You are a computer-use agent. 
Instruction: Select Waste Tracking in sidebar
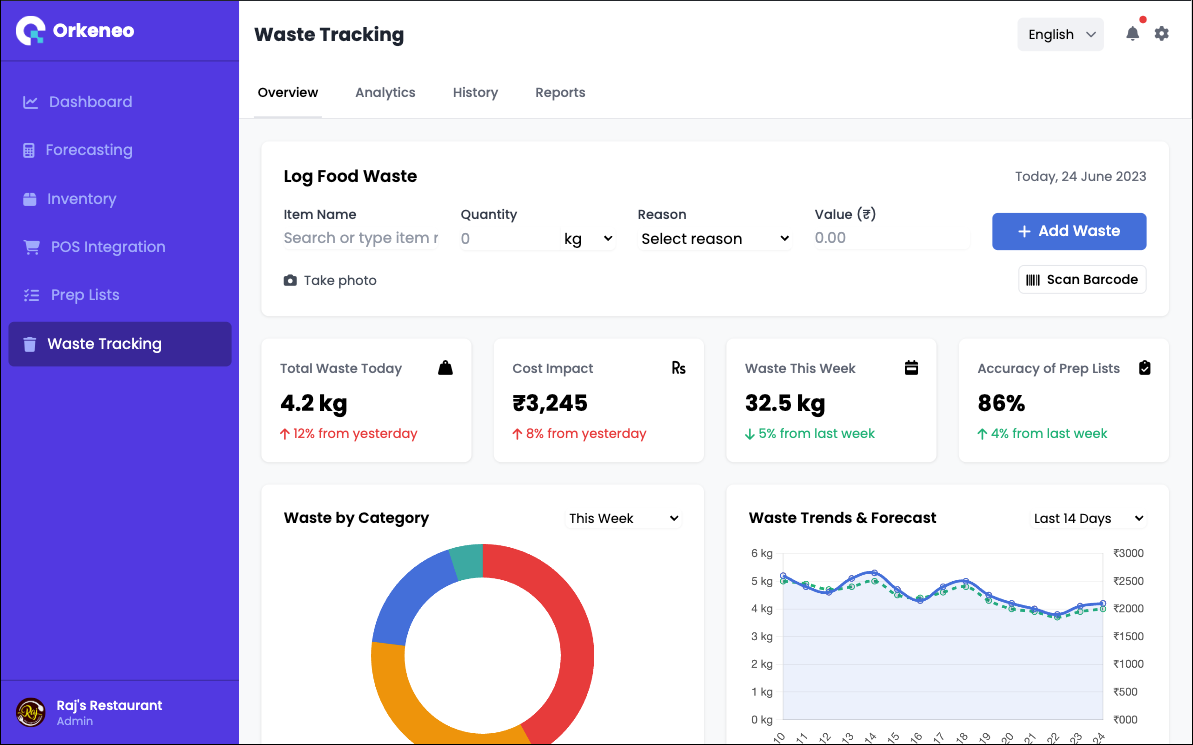point(119,344)
